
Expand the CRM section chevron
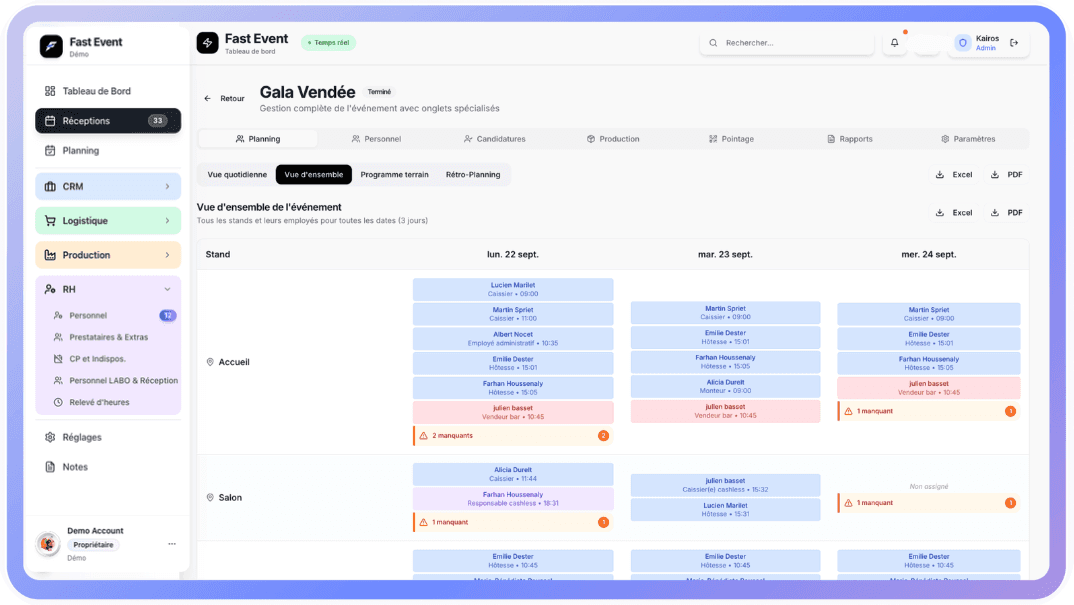coord(168,186)
